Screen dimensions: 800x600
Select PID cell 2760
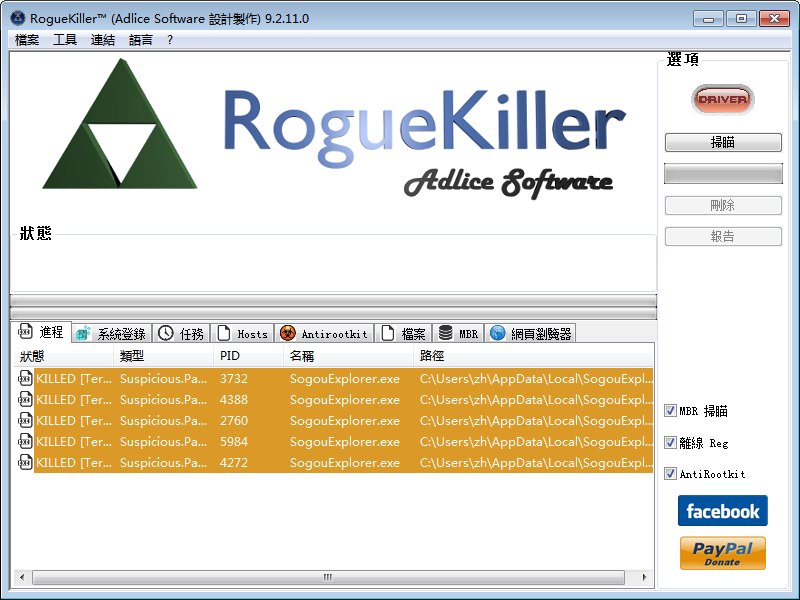(234, 420)
